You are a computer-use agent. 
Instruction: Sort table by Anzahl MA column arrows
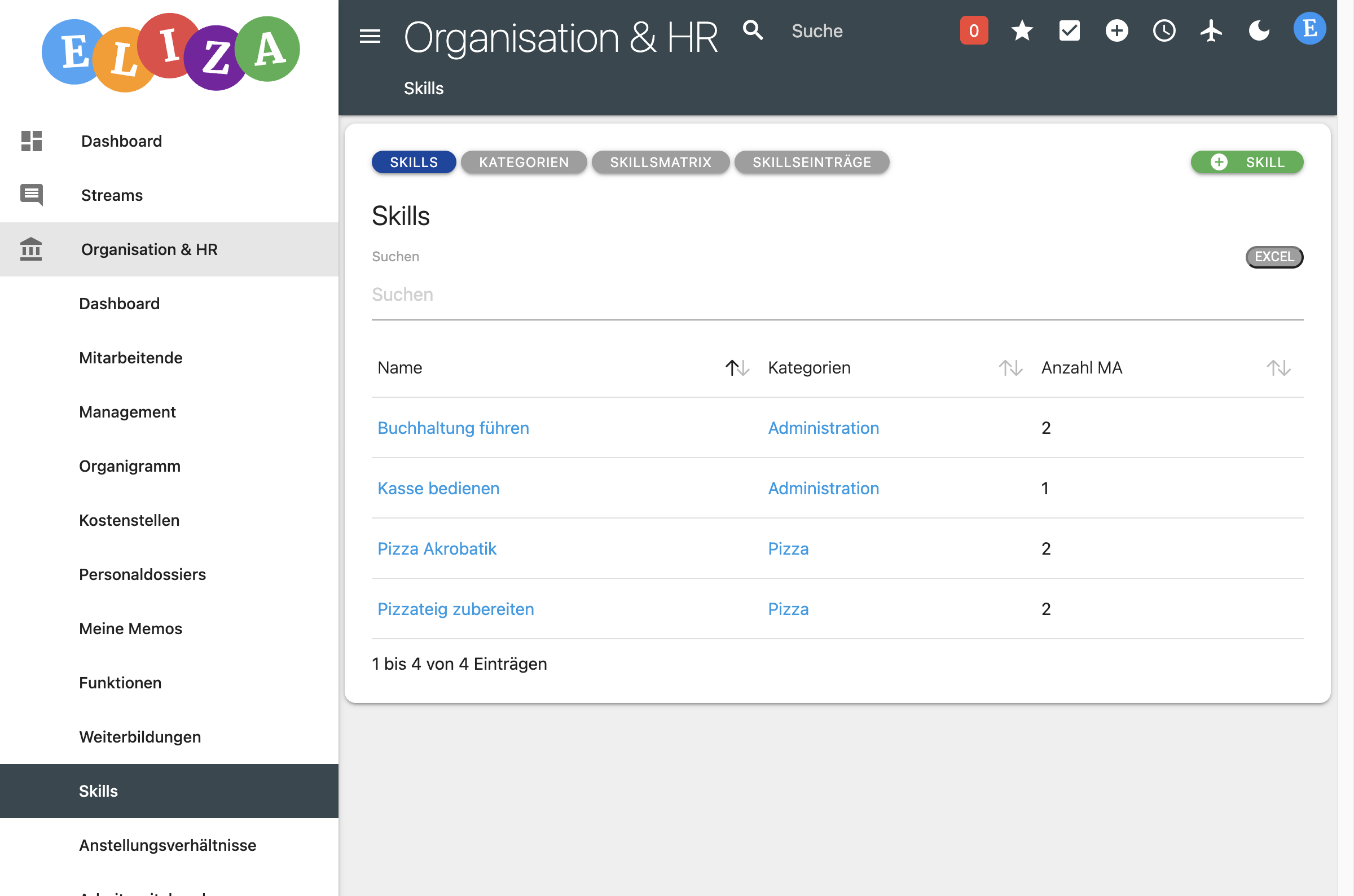click(x=1278, y=368)
